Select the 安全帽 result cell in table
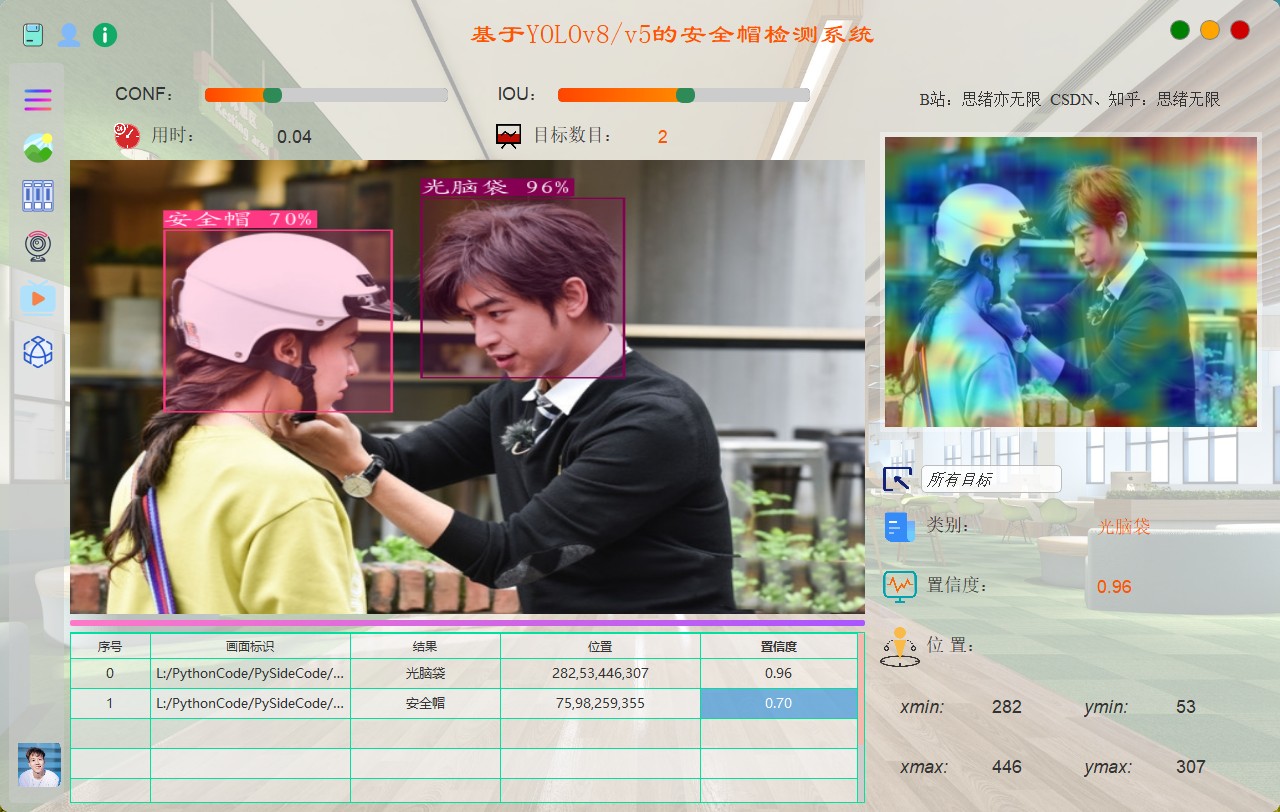 425,704
